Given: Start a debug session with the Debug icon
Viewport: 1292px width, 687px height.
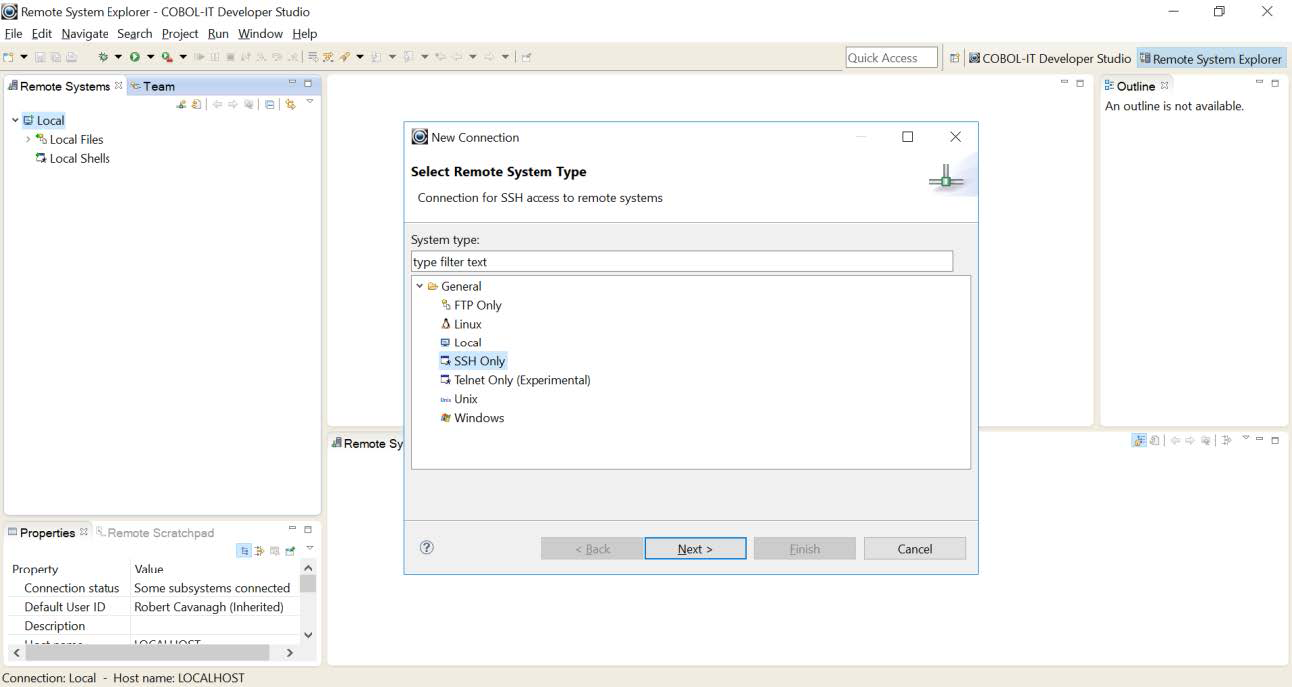Looking at the screenshot, I should click(x=102, y=57).
